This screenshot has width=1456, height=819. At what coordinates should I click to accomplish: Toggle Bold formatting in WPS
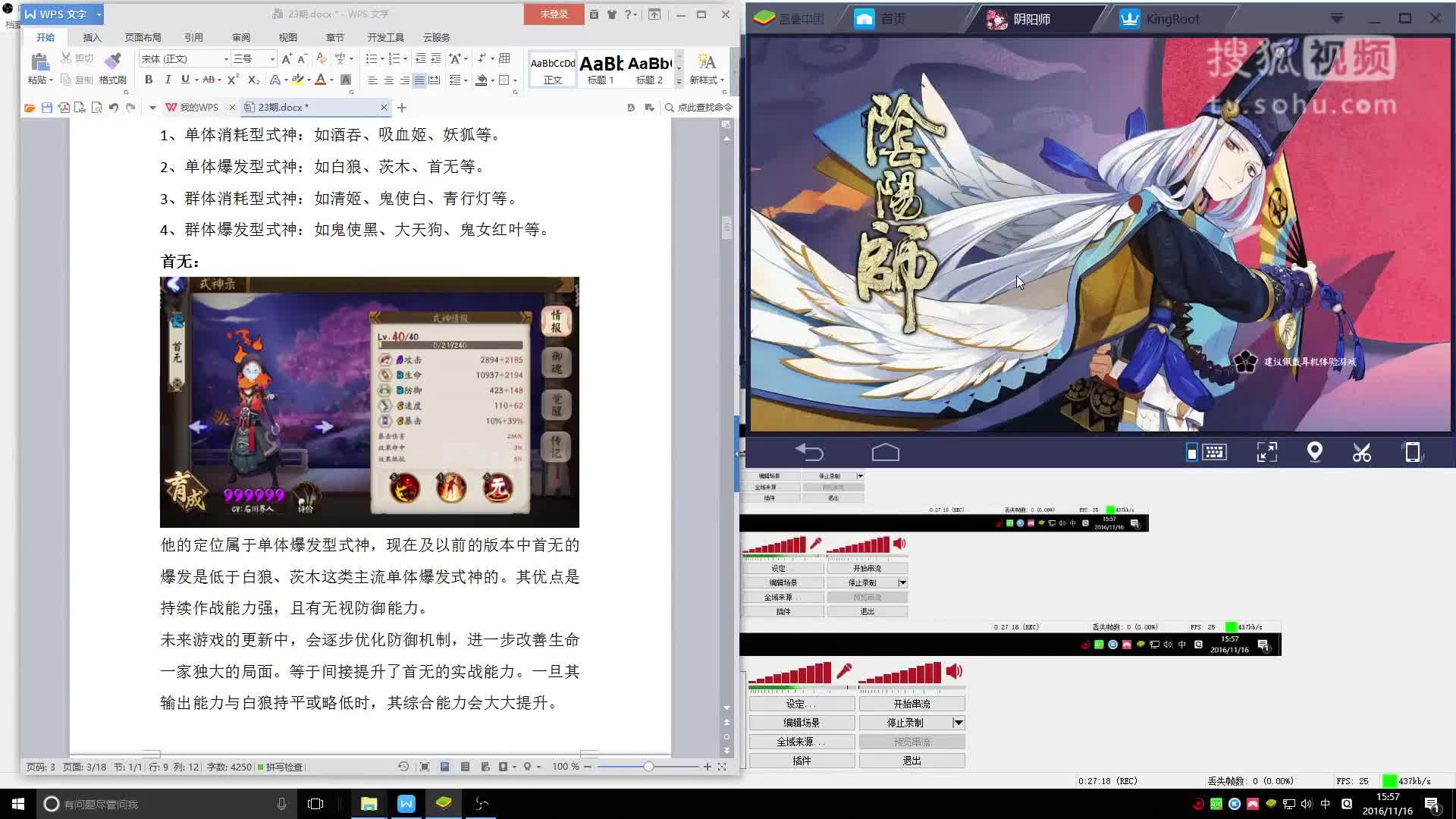[149, 80]
